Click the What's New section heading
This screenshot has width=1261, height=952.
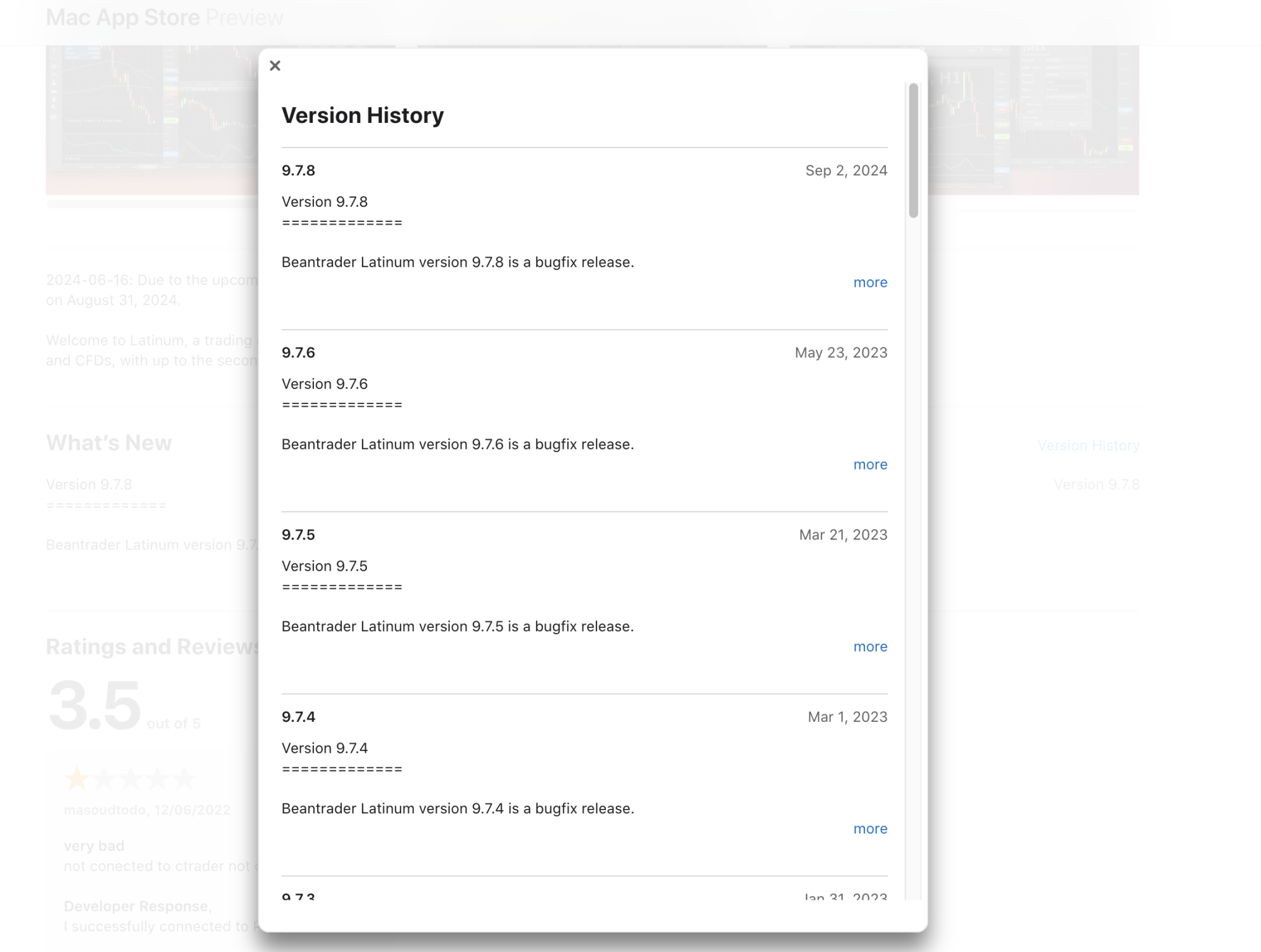(109, 443)
